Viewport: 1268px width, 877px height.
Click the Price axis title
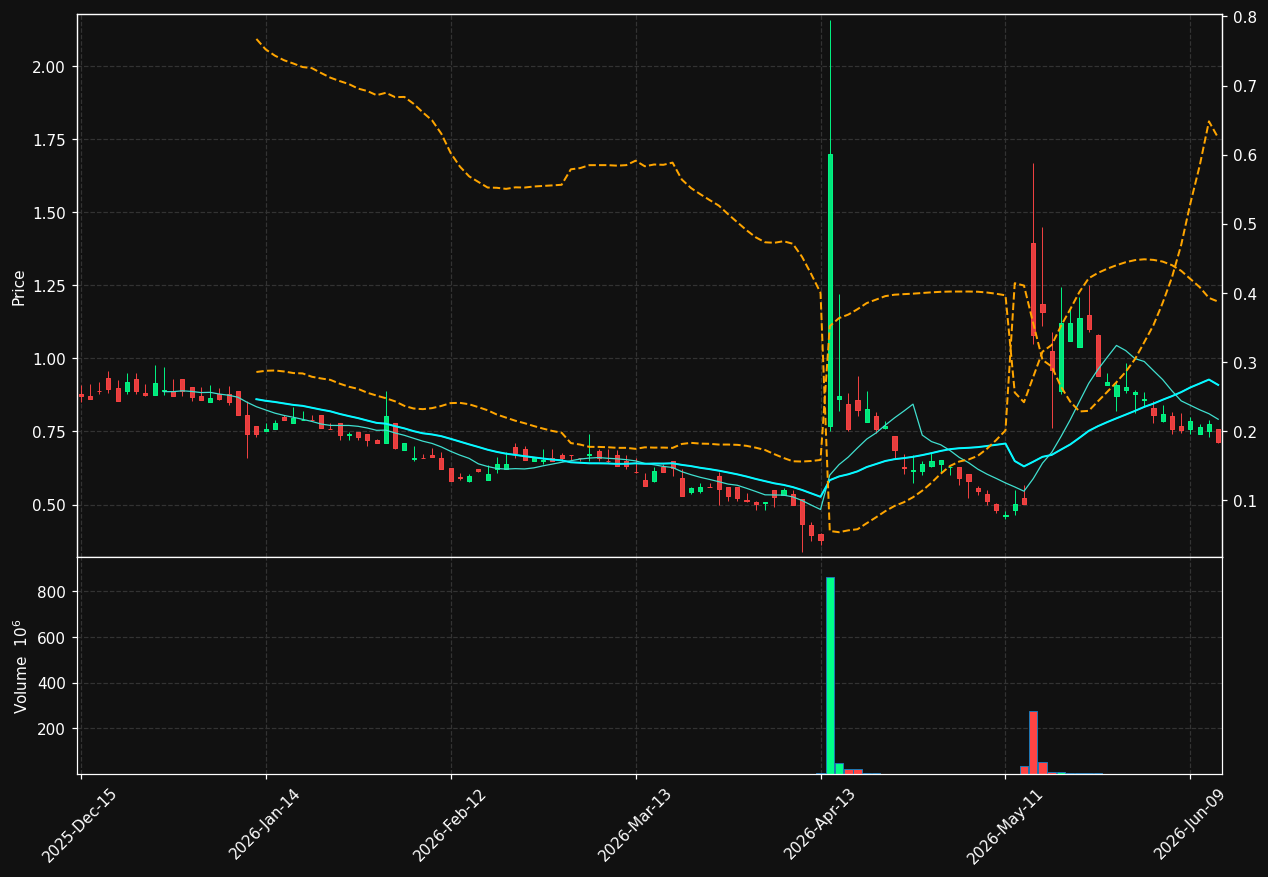(x=19, y=286)
